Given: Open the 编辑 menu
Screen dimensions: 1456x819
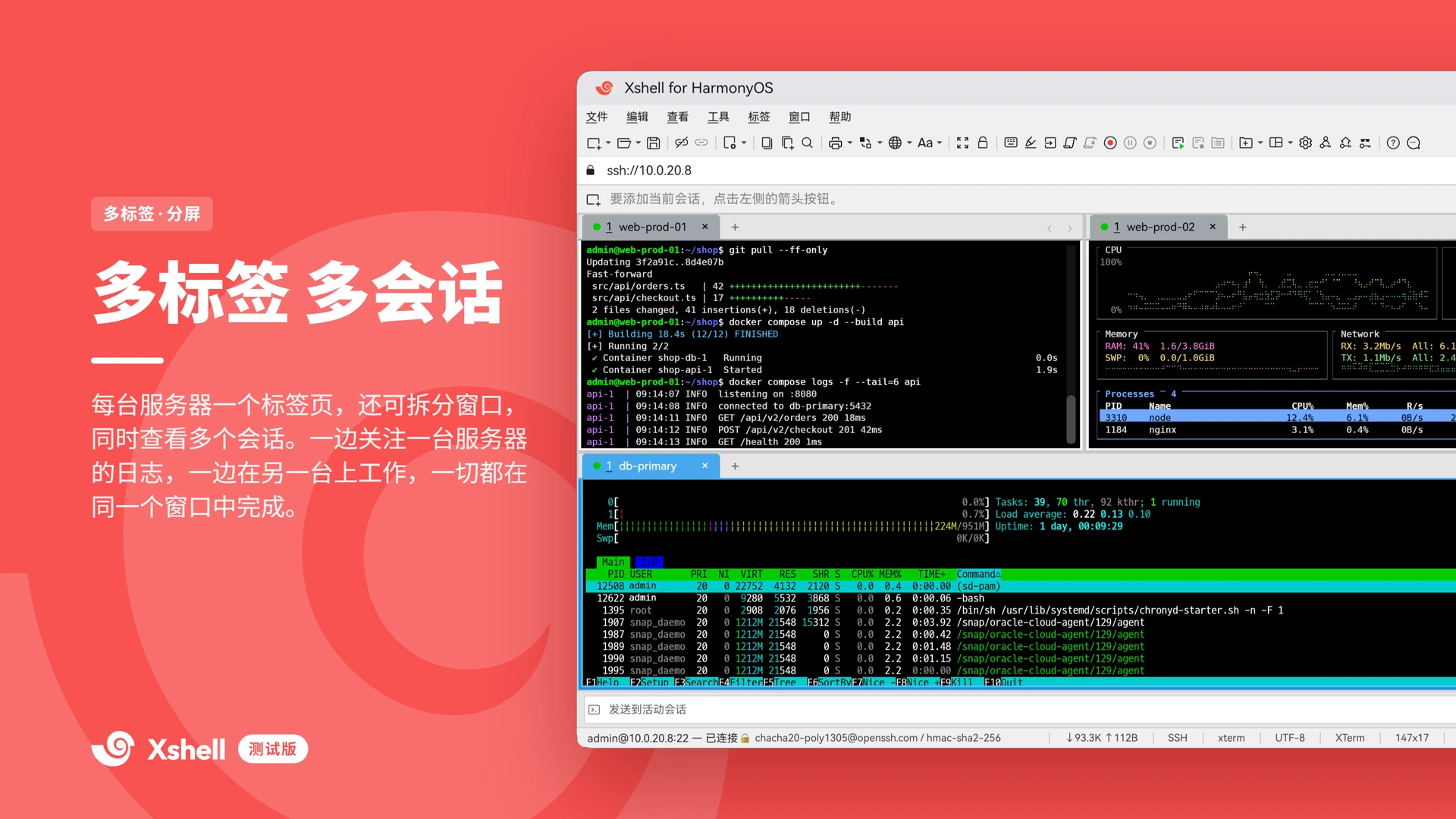Looking at the screenshot, I should coord(637,117).
